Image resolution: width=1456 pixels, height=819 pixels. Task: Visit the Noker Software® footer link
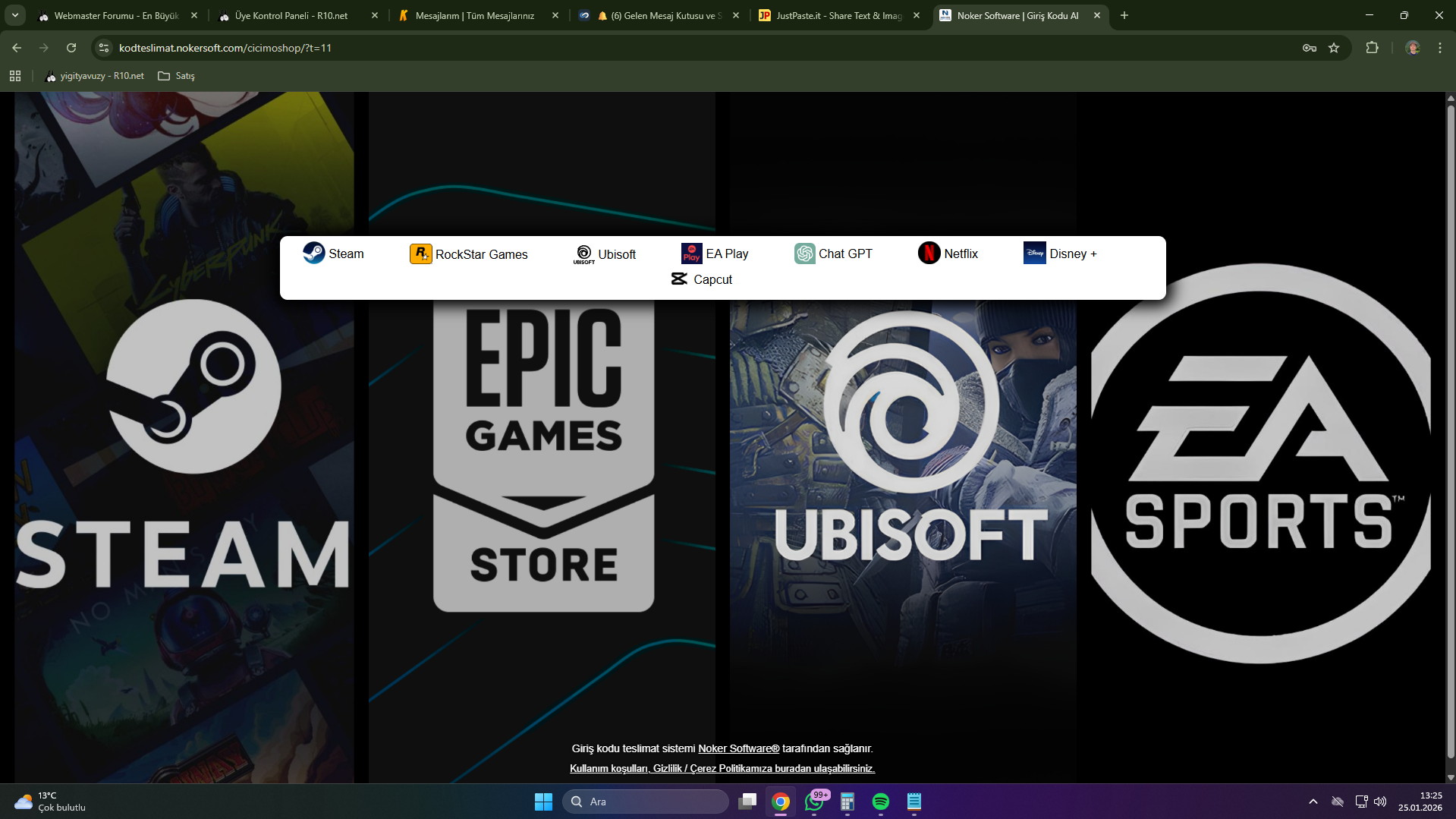pos(738,748)
